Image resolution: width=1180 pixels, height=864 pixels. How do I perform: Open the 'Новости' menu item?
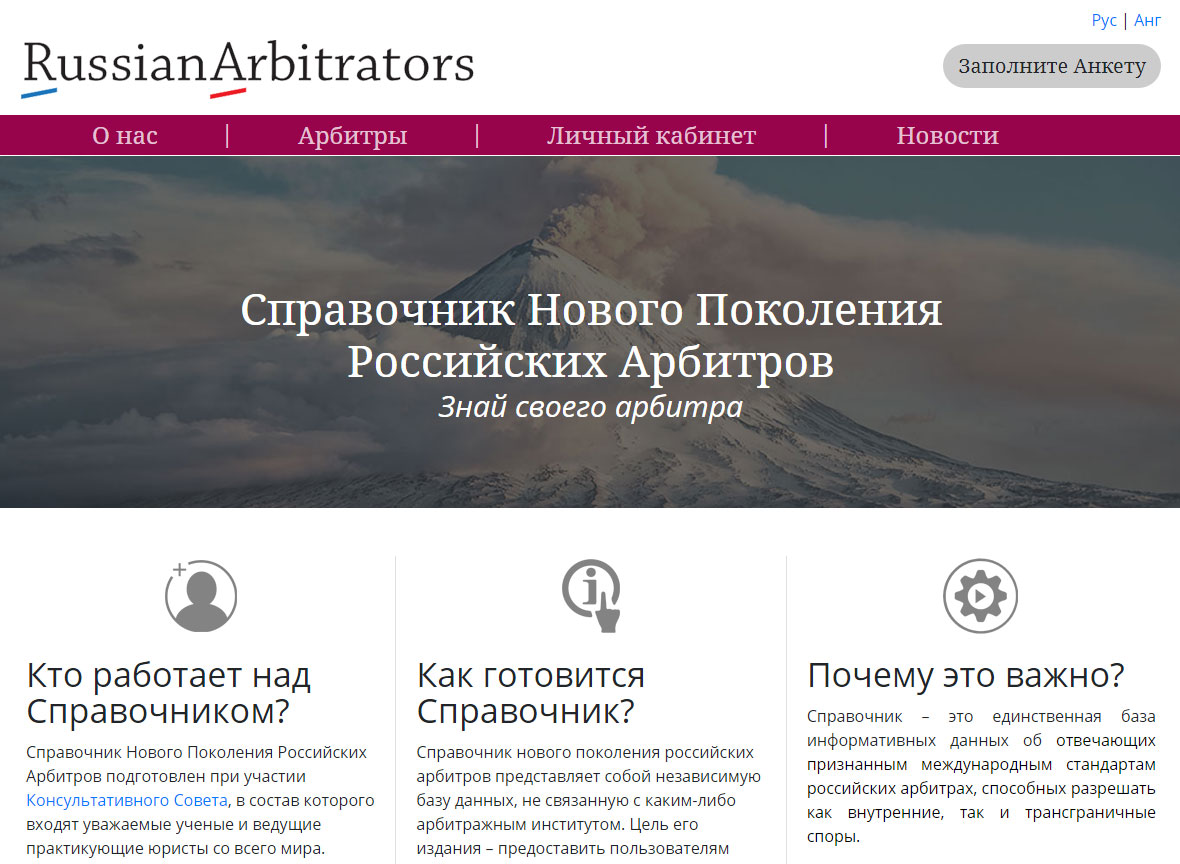[947, 135]
